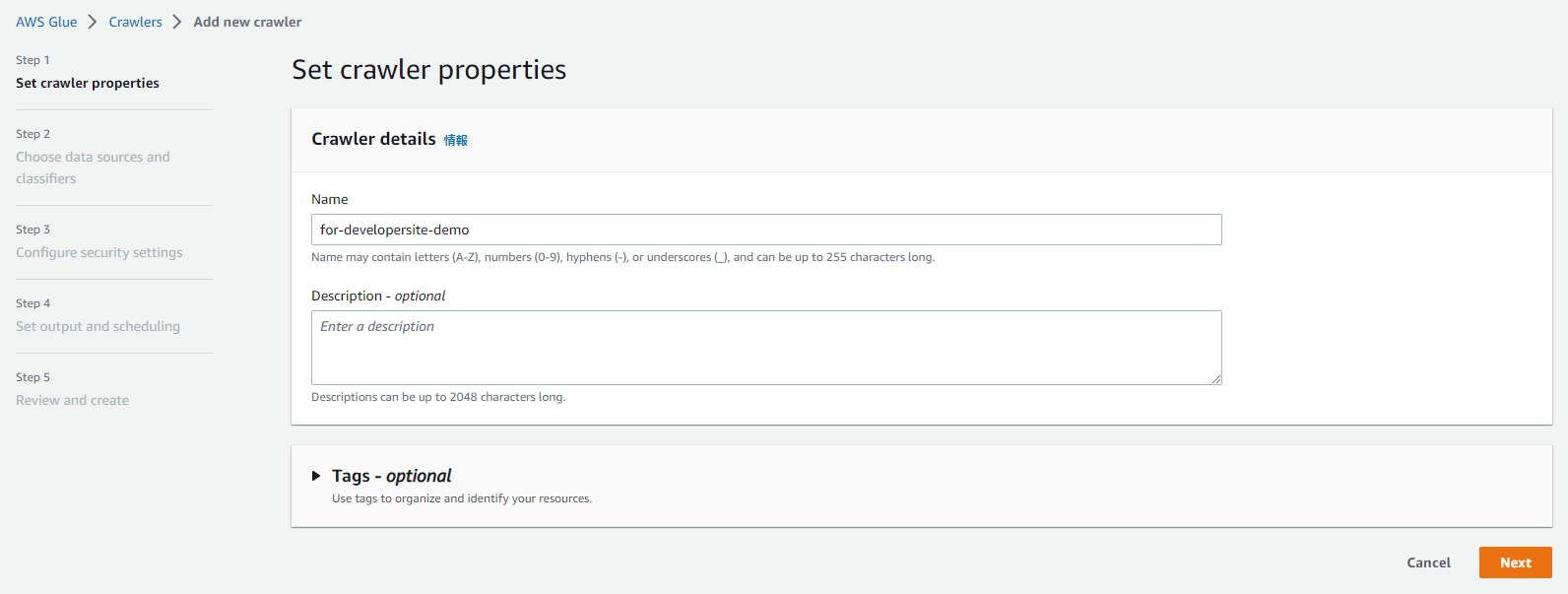Screen dimensions: 1568x594
Task: Click the crawler Name input field
Action: 766,230
